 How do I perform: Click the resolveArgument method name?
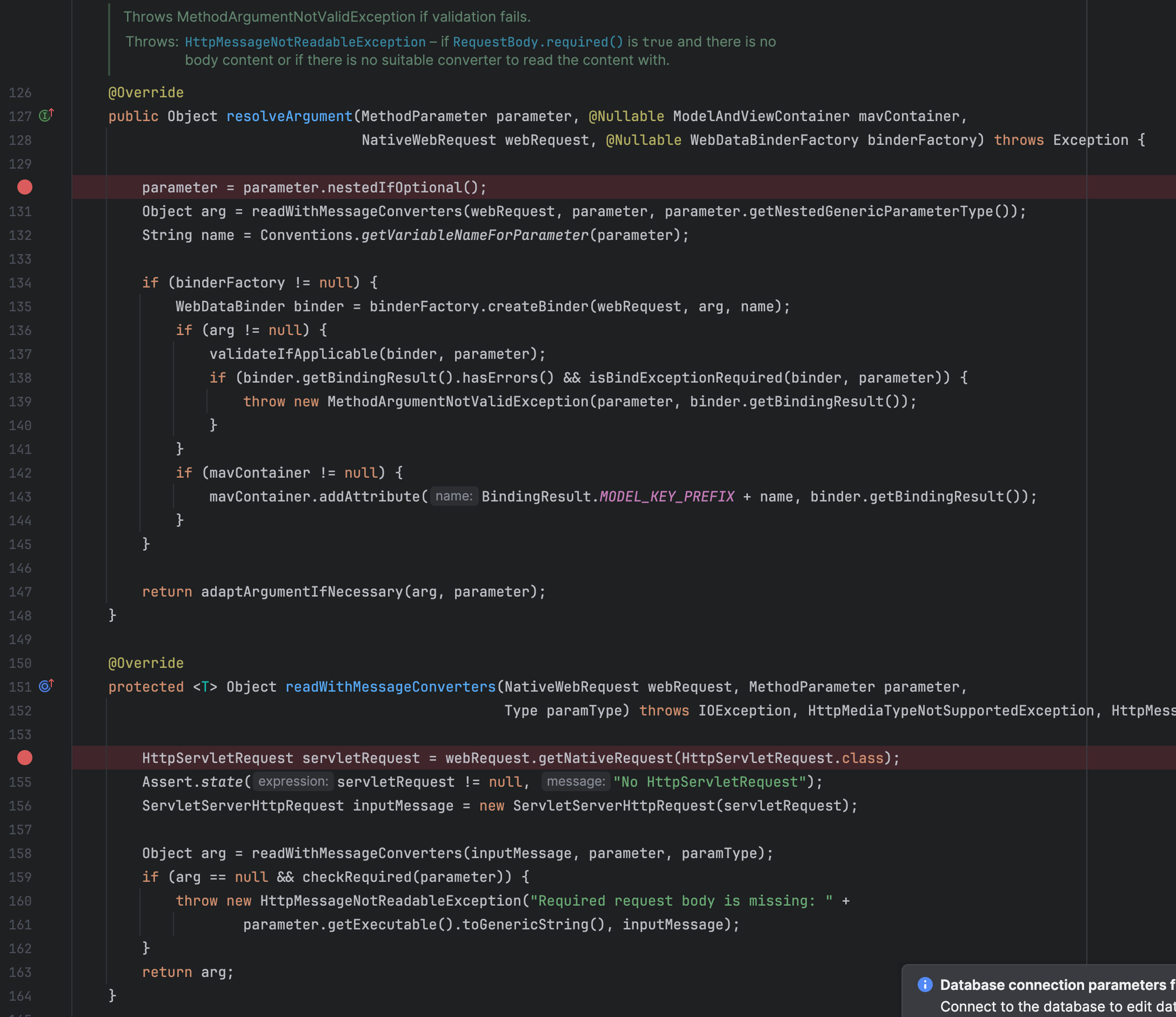click(289, 116)
